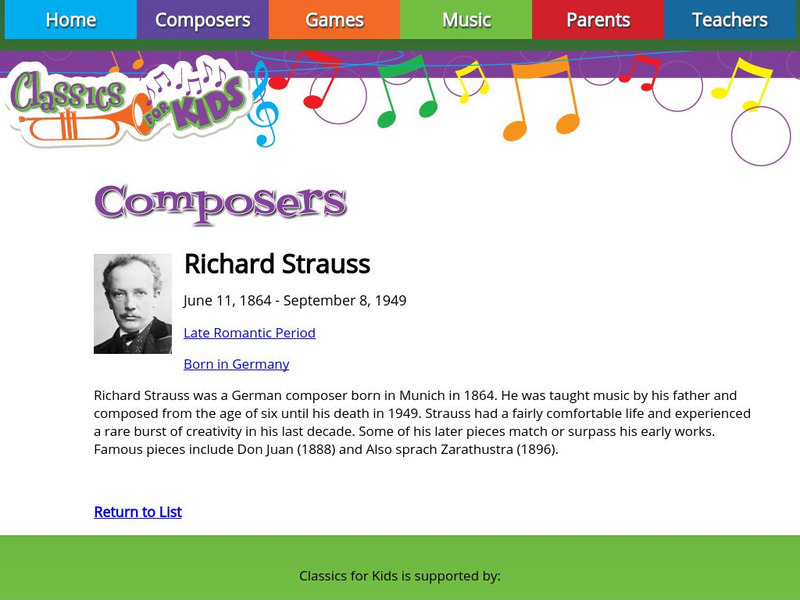Viewport: 800px width, 600px height.
Task: Navigate to the Home tab
Action: point(69,19)
